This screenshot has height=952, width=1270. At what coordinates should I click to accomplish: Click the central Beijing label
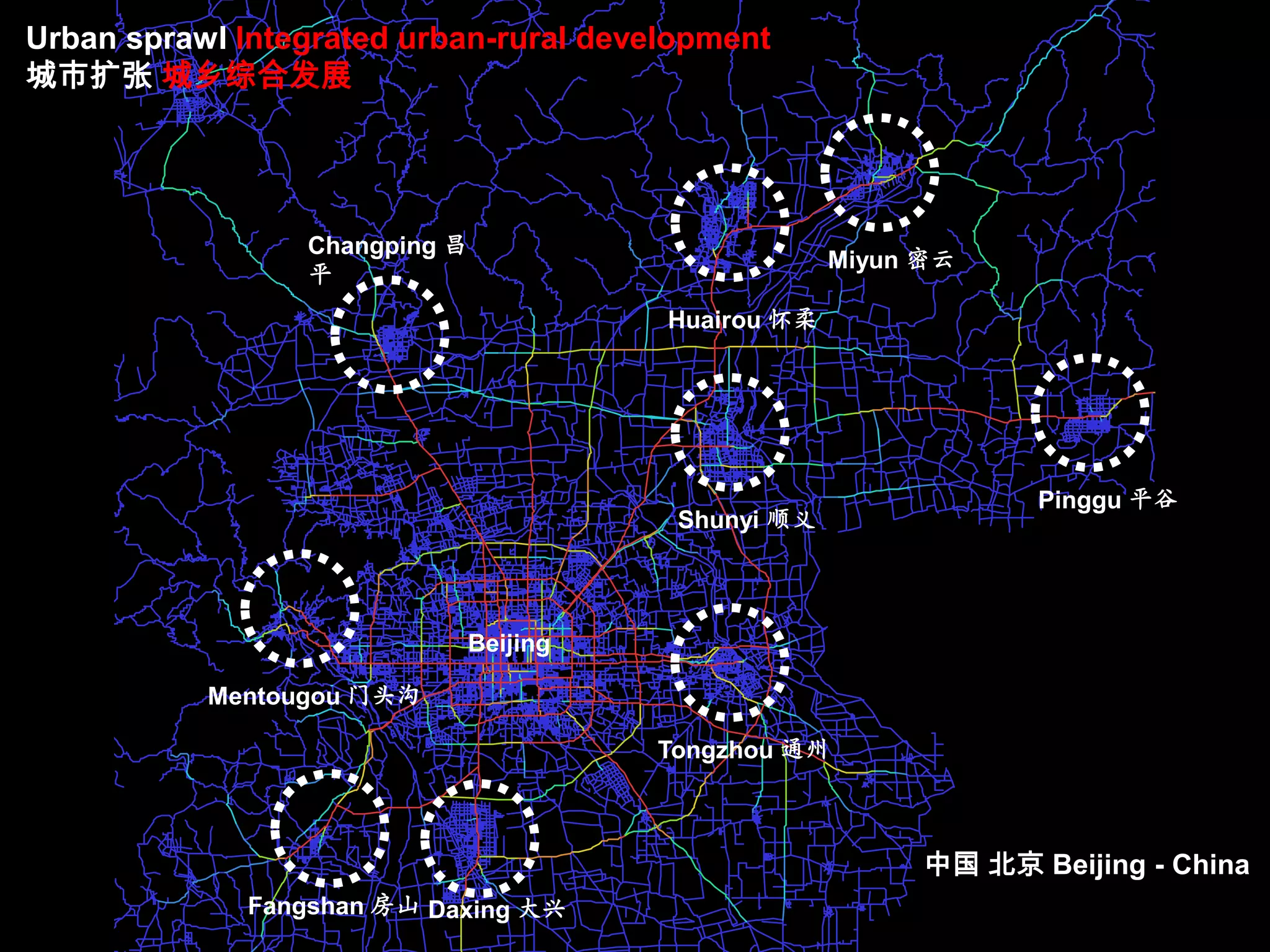click(508, 643)
